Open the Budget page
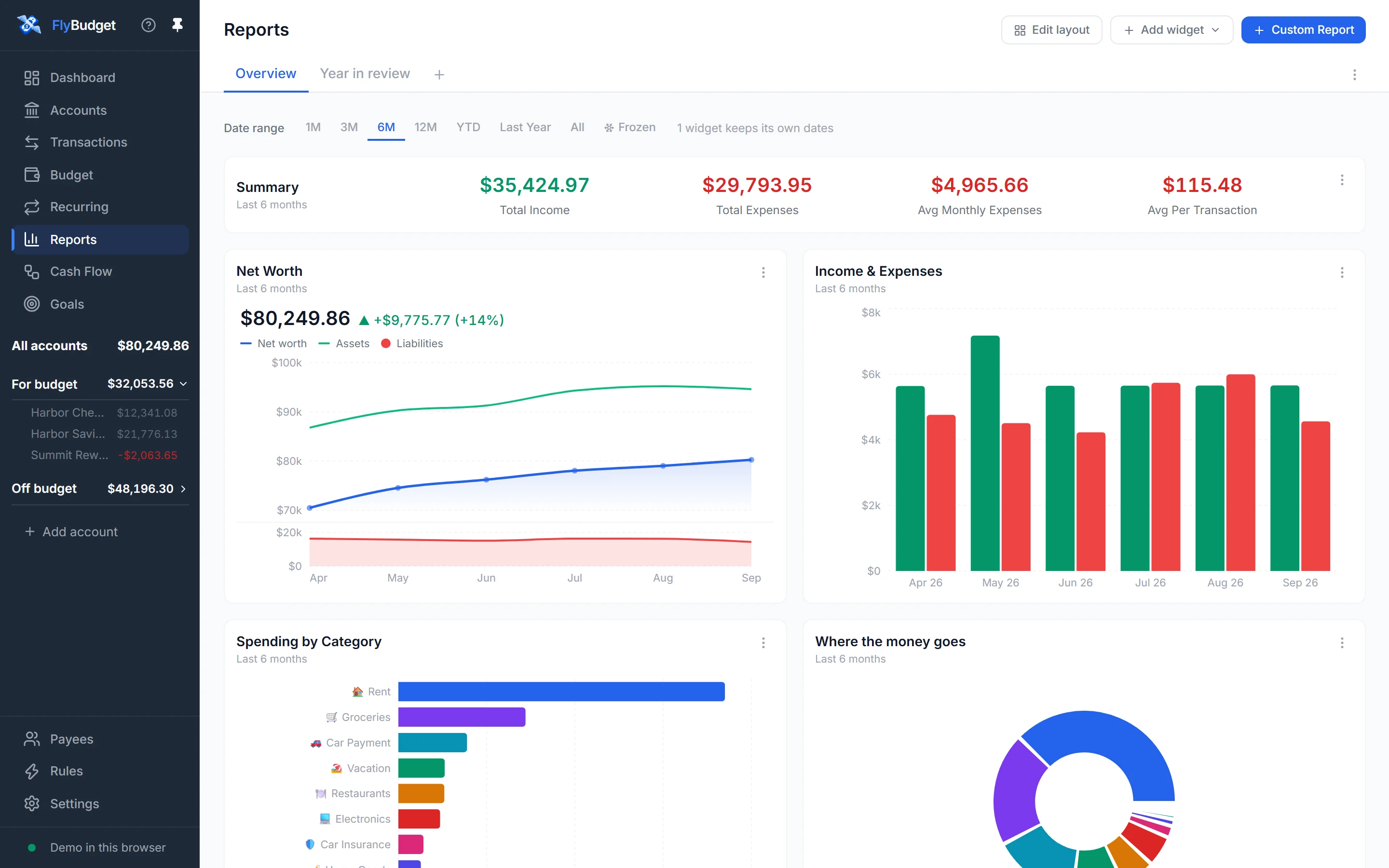Viewport: 1389px width, 868px height. 100,175
